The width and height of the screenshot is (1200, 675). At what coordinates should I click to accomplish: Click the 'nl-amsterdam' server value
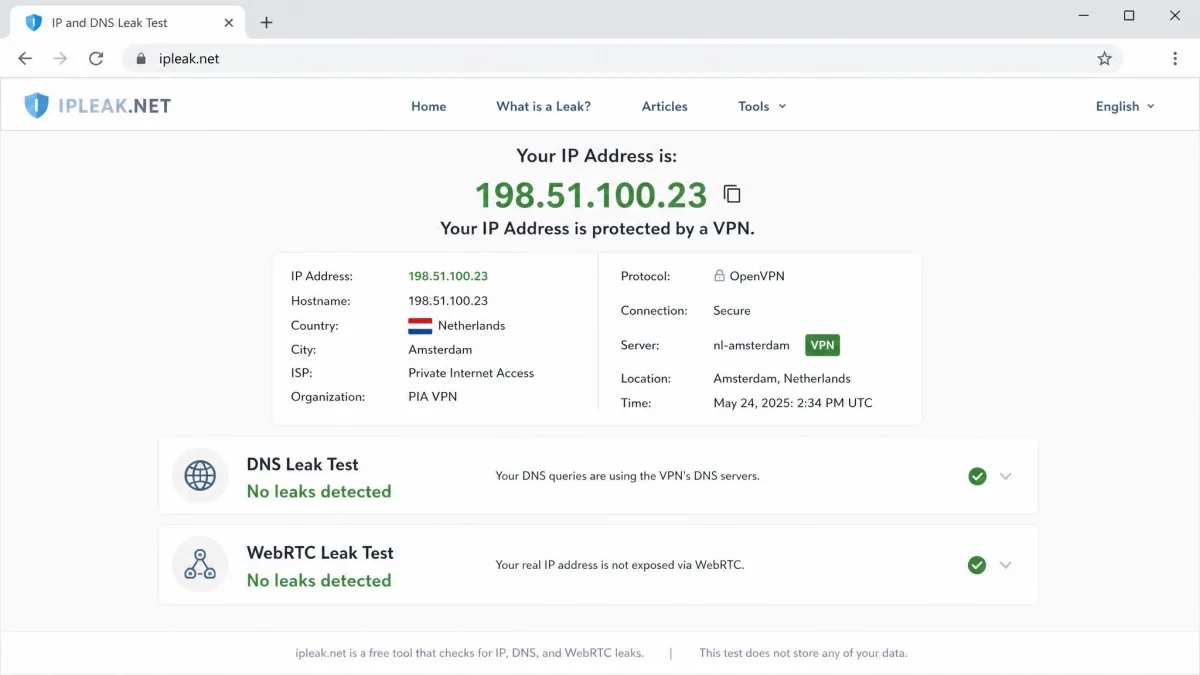point(751,345)
